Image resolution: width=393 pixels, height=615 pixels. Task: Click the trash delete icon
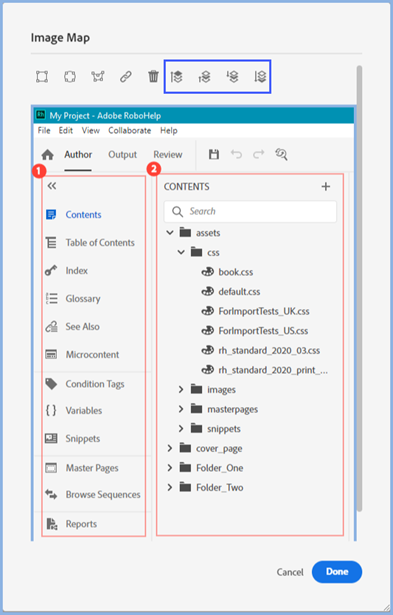point(153,76)
